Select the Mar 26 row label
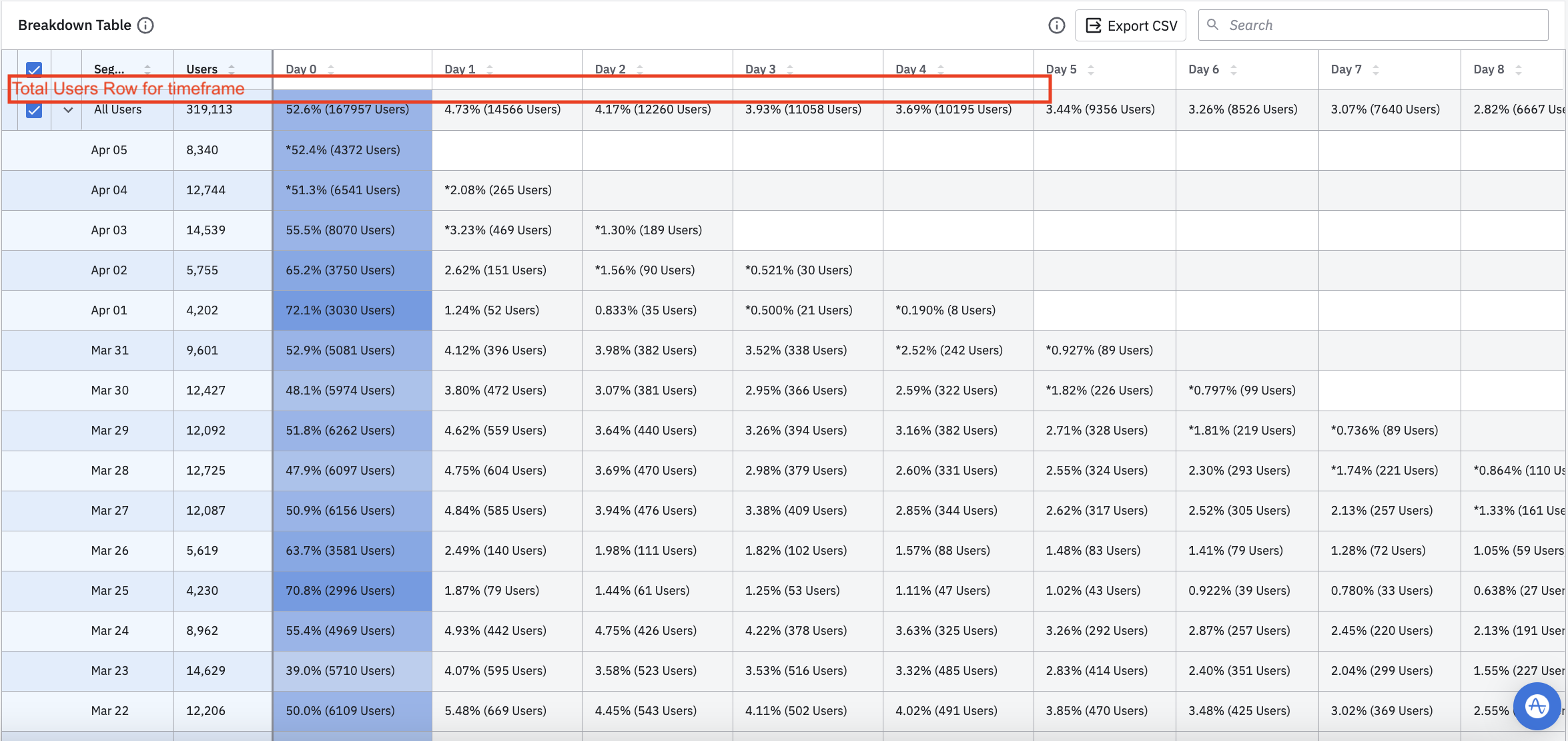 [109, 551]
